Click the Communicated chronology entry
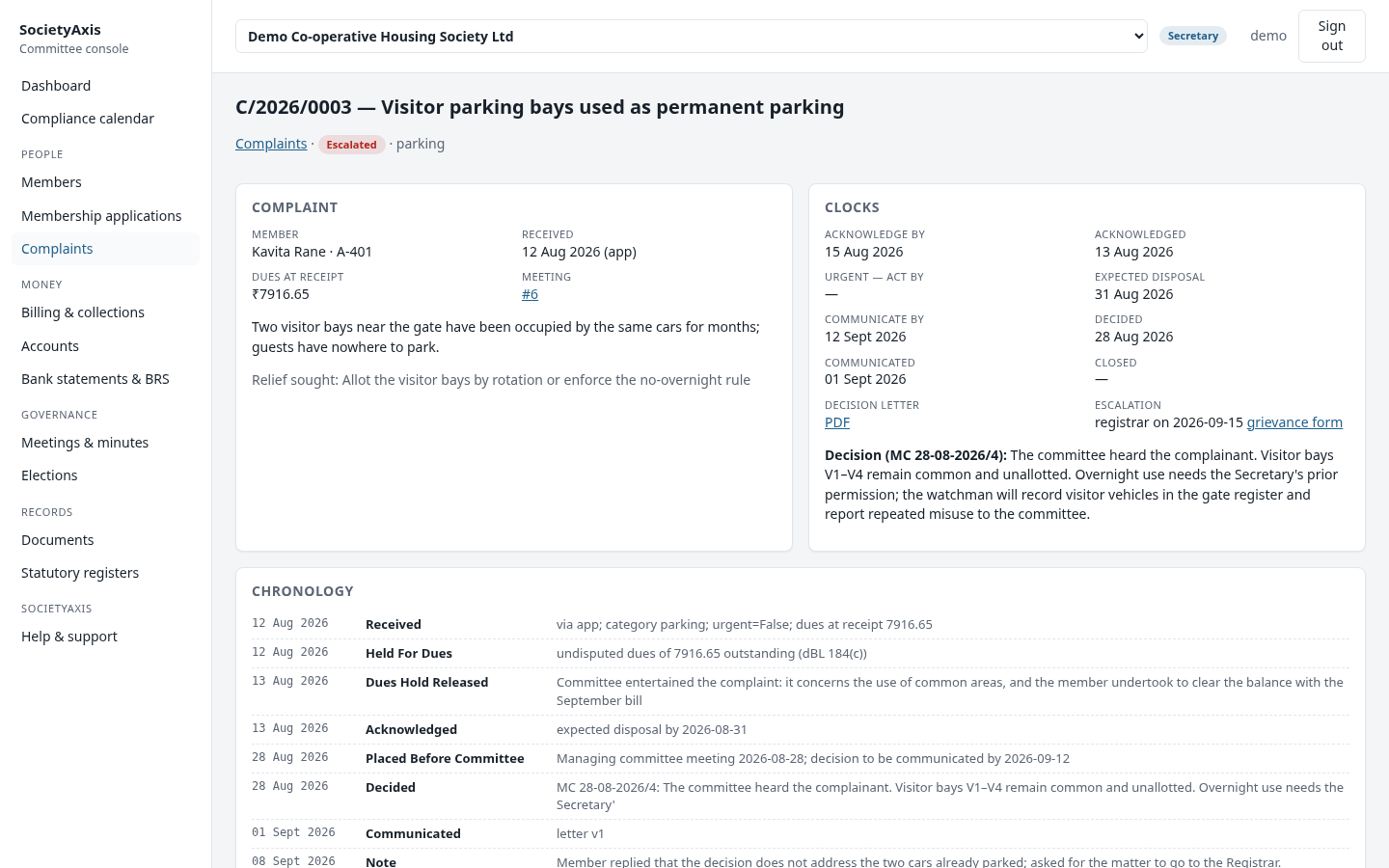The width and height of the screenshot is (1389, 868). (x=801, y=833)
